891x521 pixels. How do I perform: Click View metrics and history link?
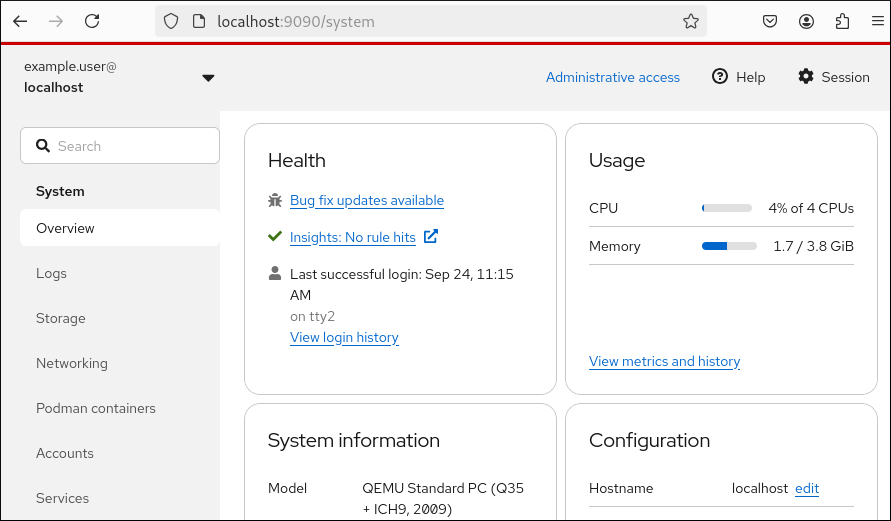(664, 361)
